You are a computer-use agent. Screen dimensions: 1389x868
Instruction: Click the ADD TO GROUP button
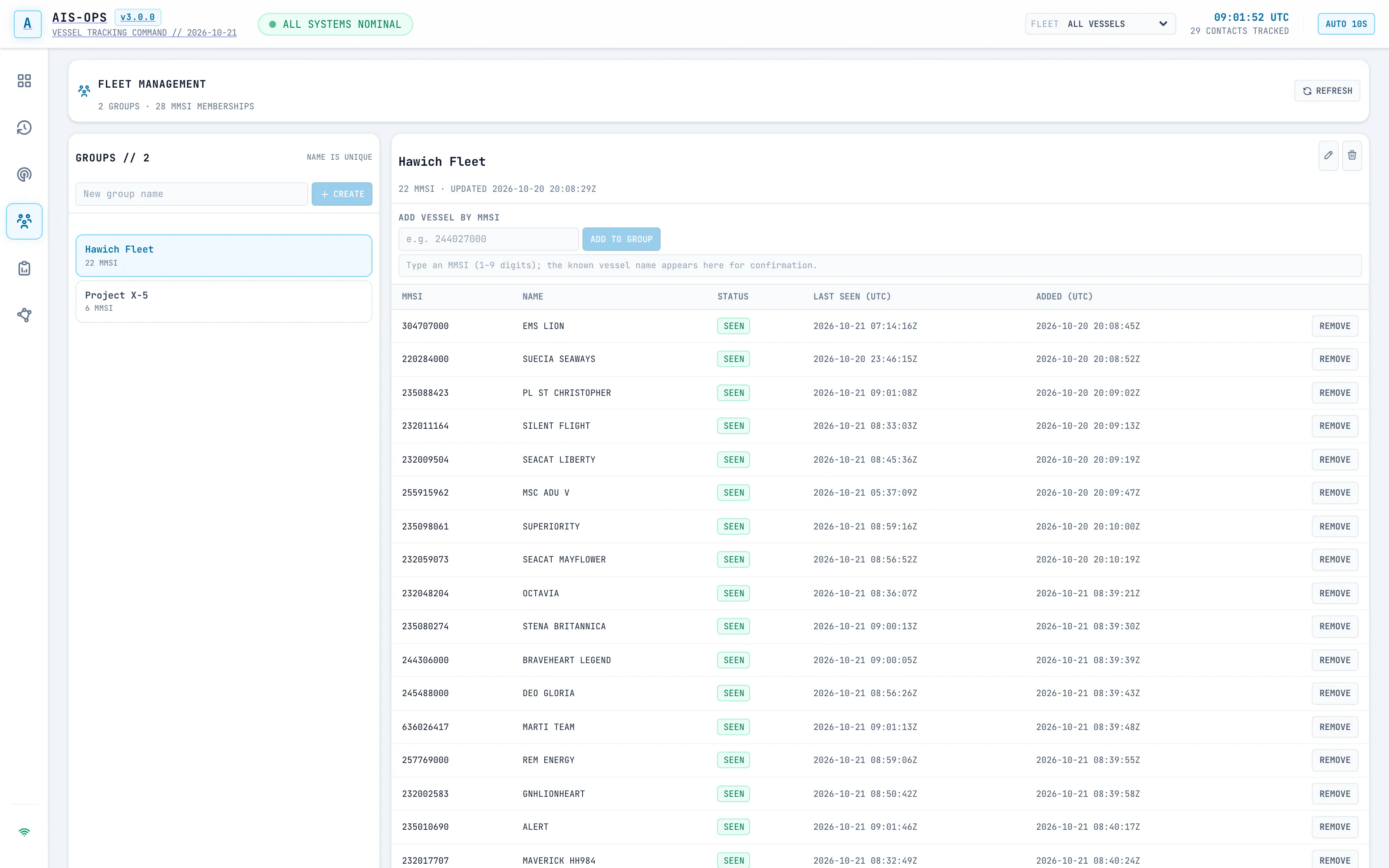pos(621,239)
